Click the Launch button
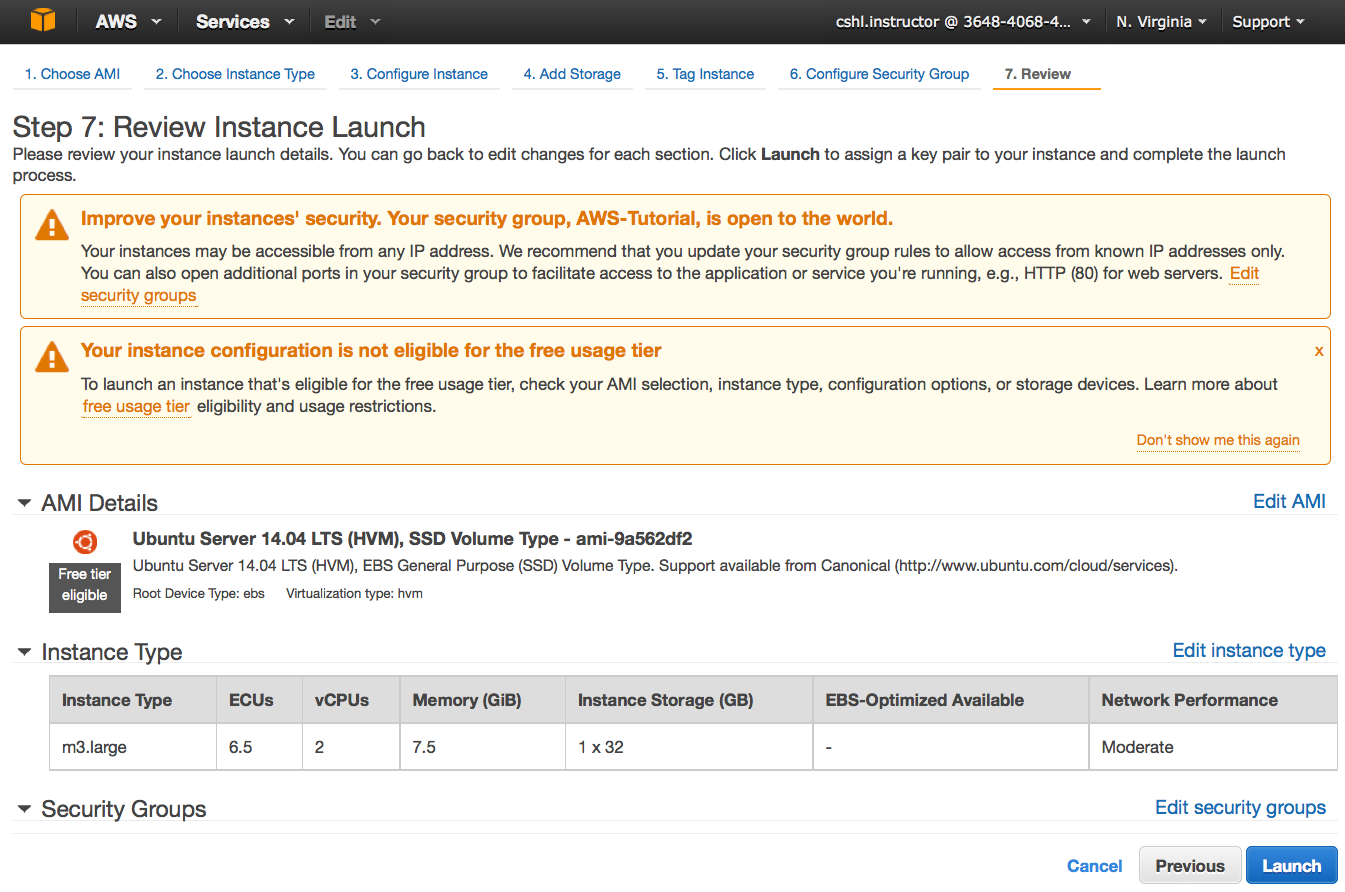This screenshot has width=1345, height=892. [x=1291, y=865]
